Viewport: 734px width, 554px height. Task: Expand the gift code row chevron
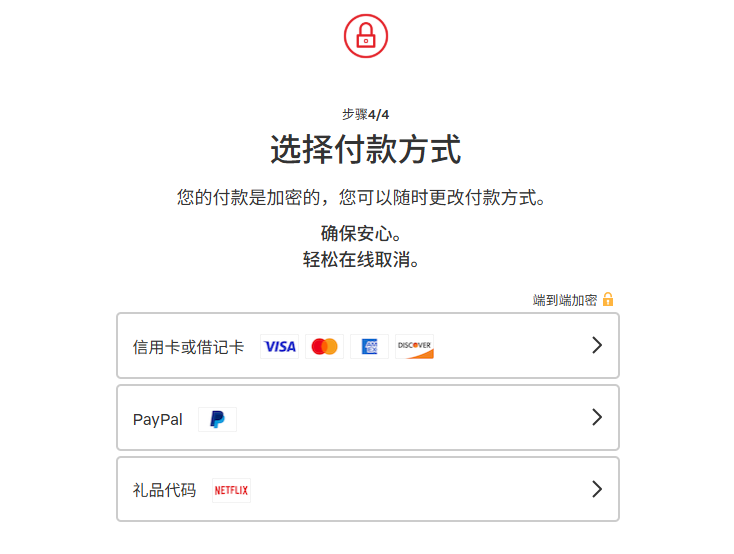597,489
